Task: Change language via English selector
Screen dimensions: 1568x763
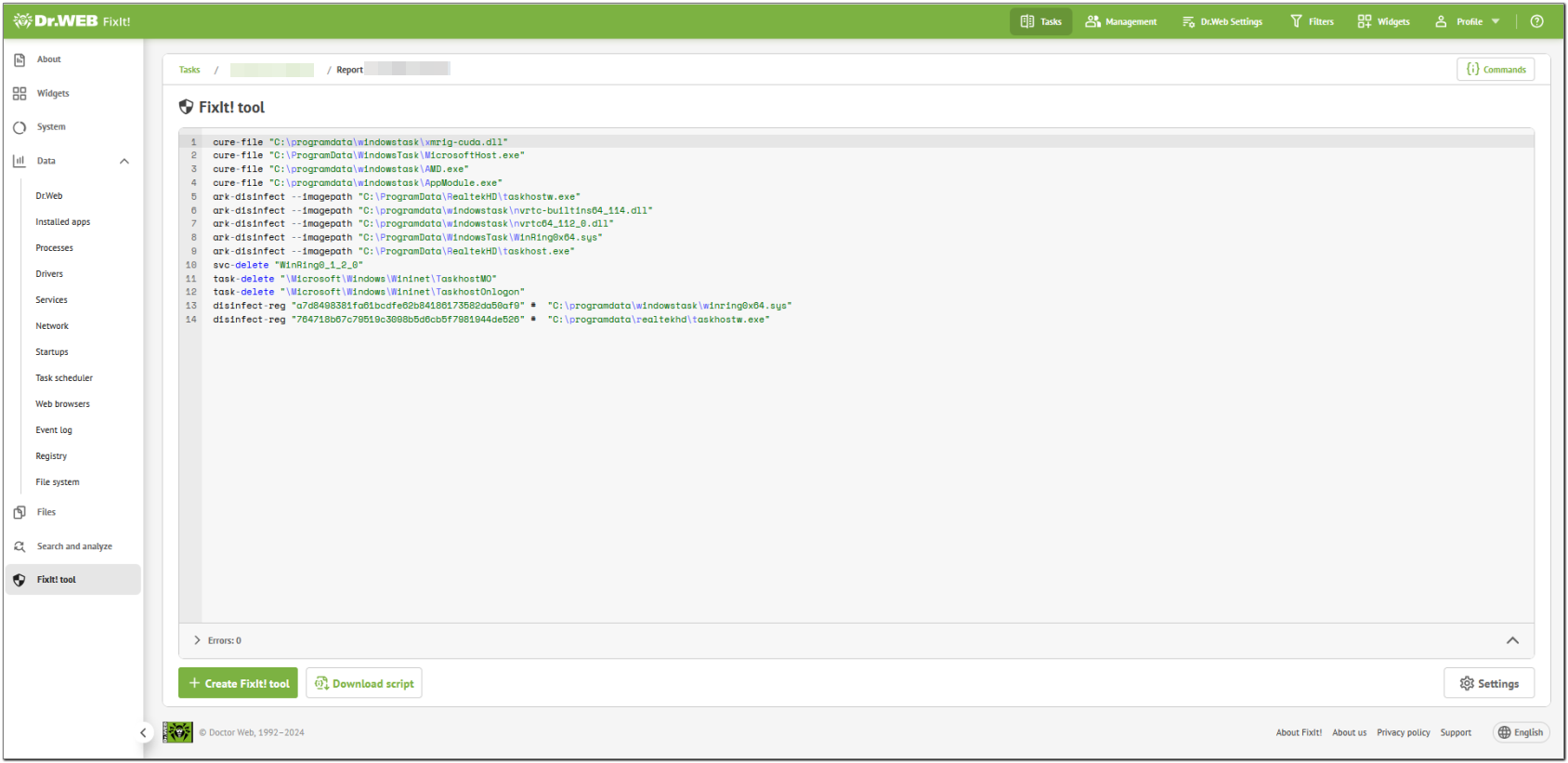Action: (1521, 732)
